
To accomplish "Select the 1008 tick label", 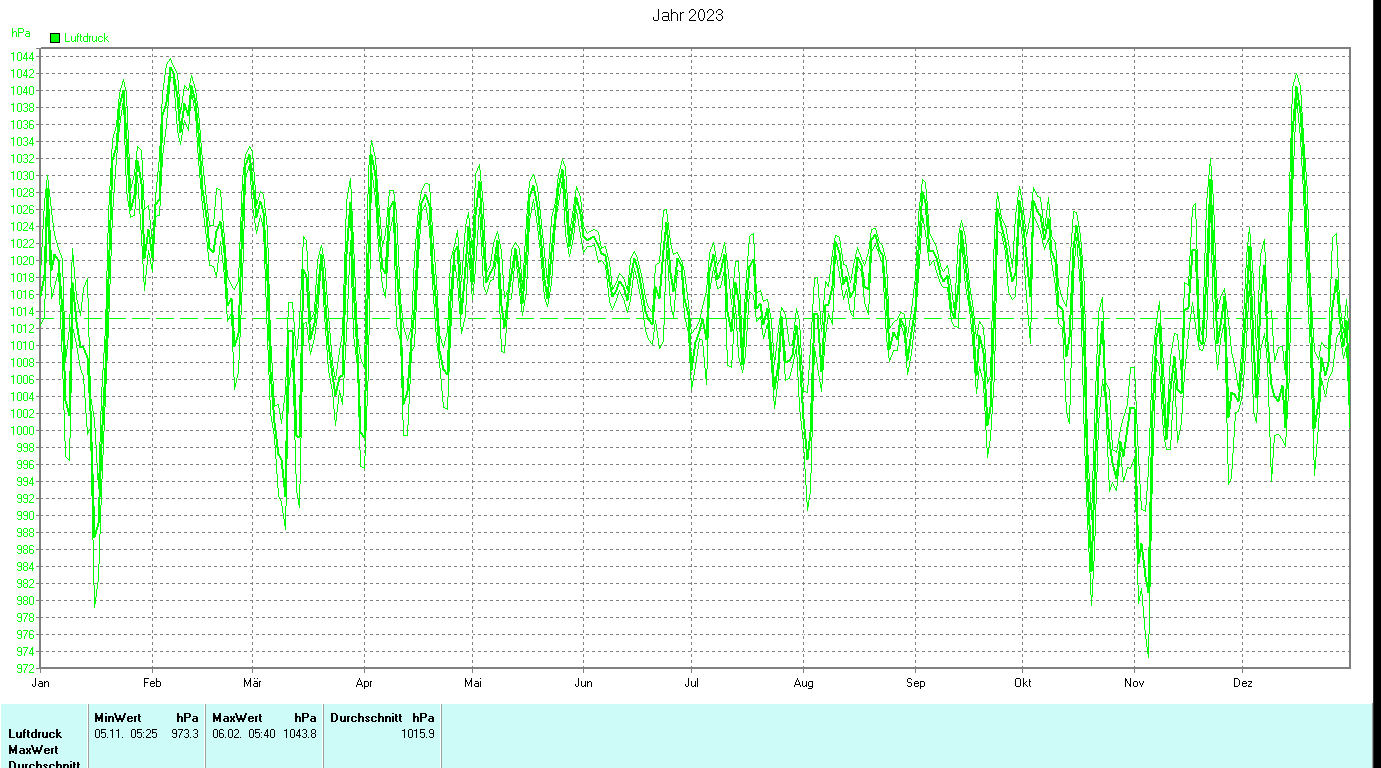I will click(24, 362).
